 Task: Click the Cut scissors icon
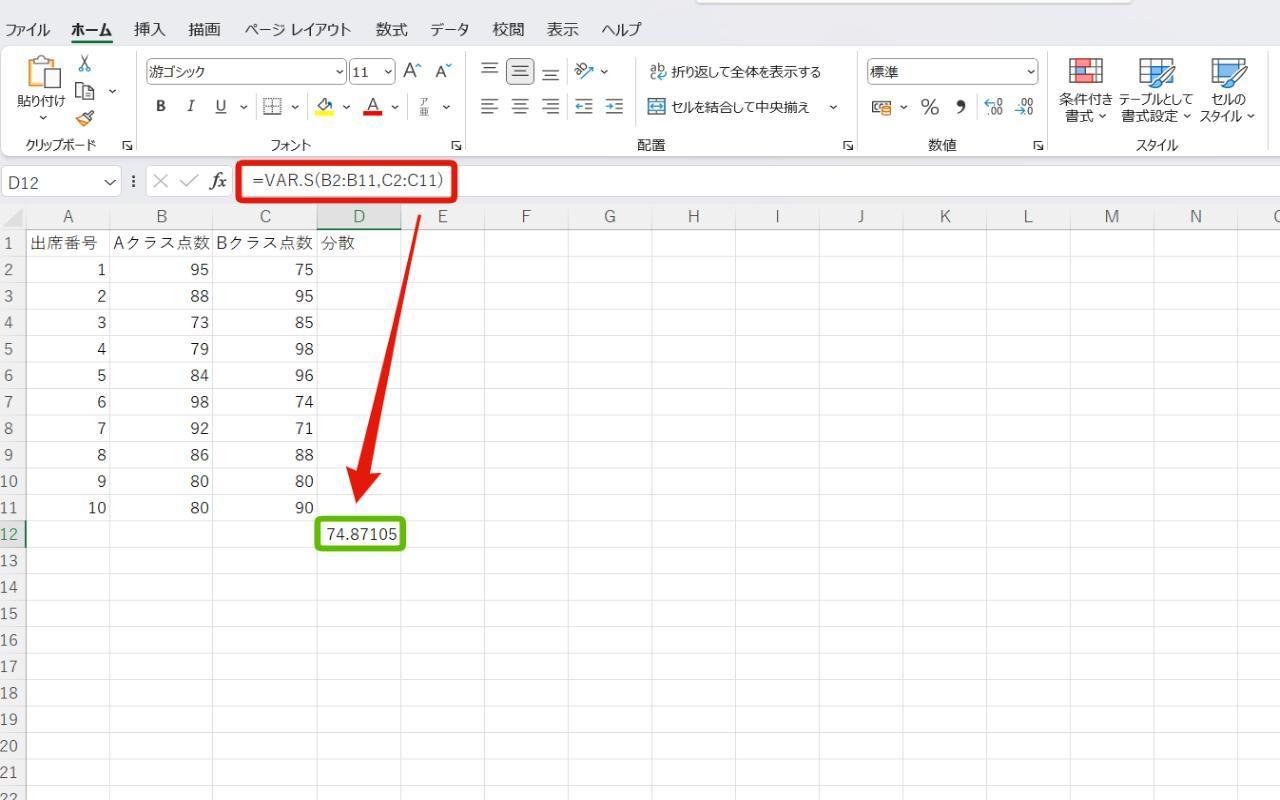tap(85, 64)
